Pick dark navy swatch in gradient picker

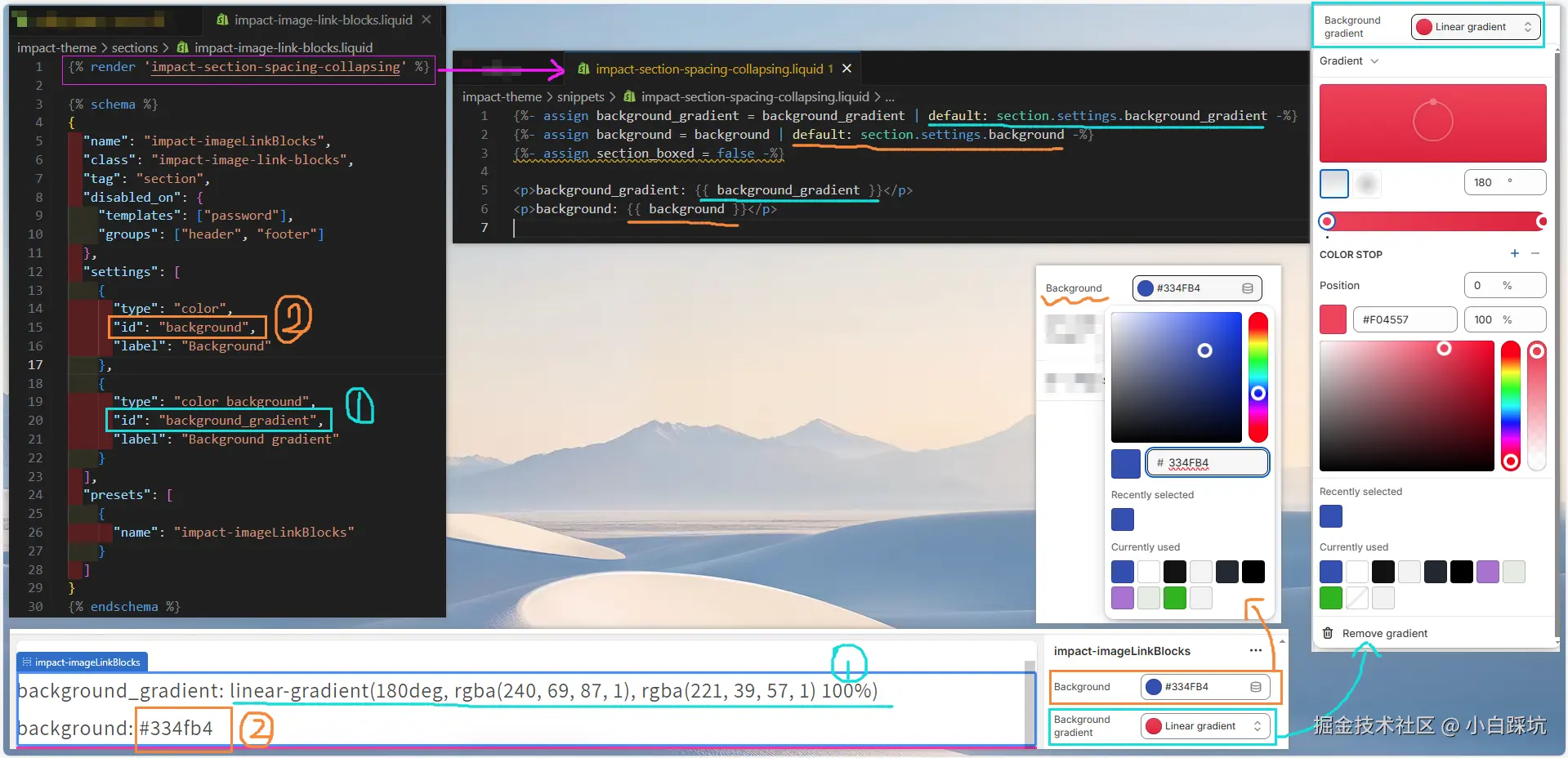(x=1436, y=572)
